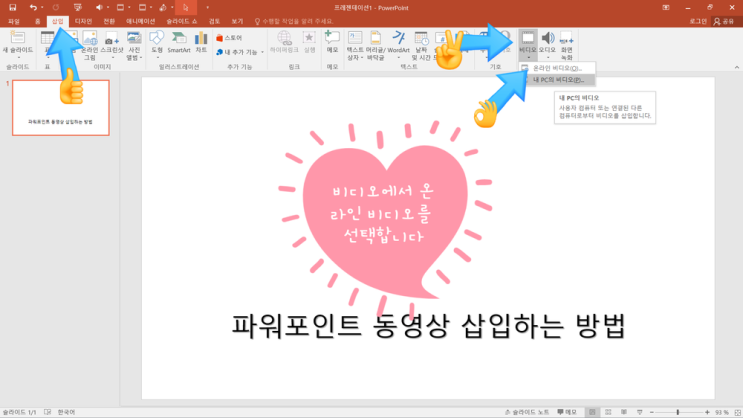Click the 슬라이드 1/1 status indicator

pyautogui.click(x=19, y=412)
